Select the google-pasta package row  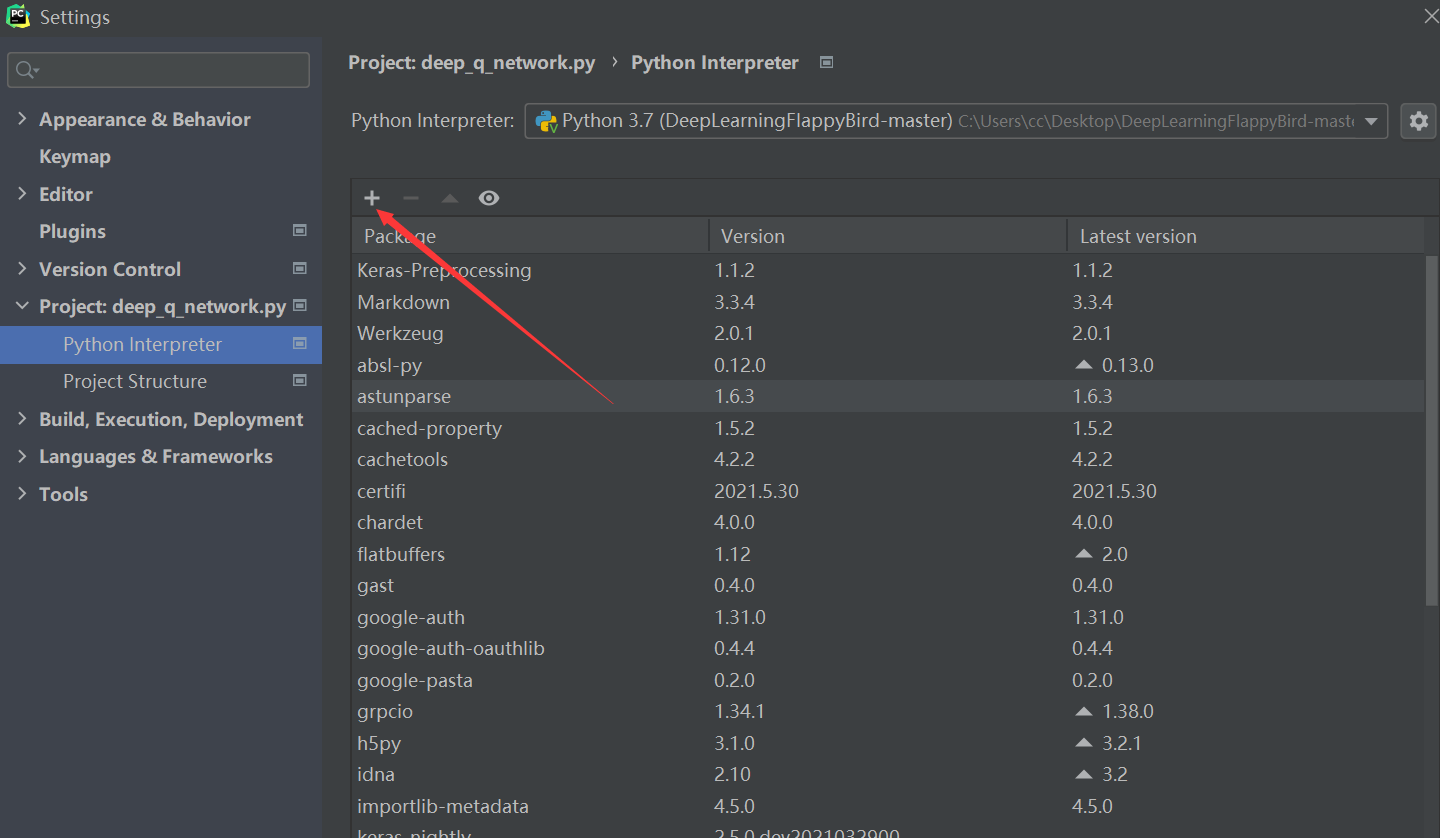point(888,680)
